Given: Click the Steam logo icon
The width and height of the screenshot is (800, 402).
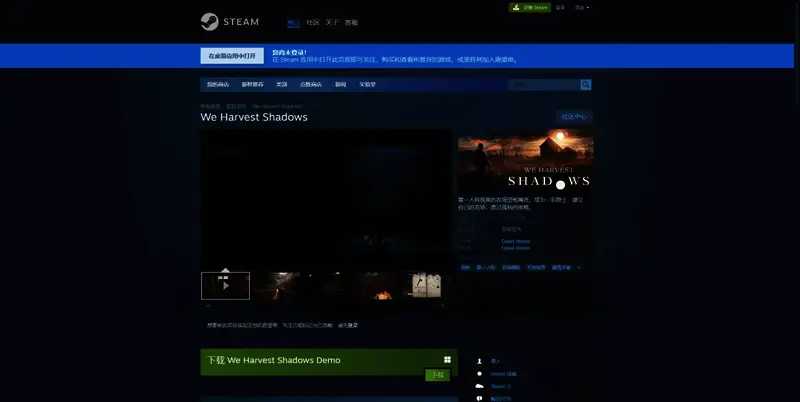Looking at the screenshot, I should click(x=208, y=21).
